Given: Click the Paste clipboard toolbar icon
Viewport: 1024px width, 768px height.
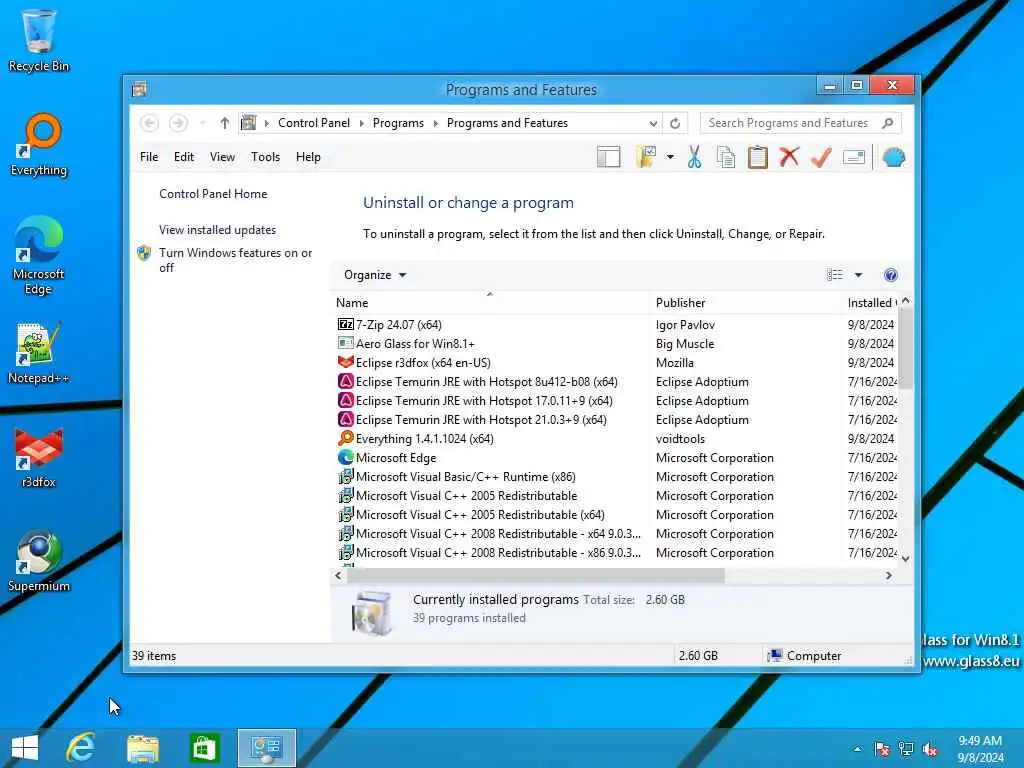Looking at the screenshot, I should (x=758, y=157).
